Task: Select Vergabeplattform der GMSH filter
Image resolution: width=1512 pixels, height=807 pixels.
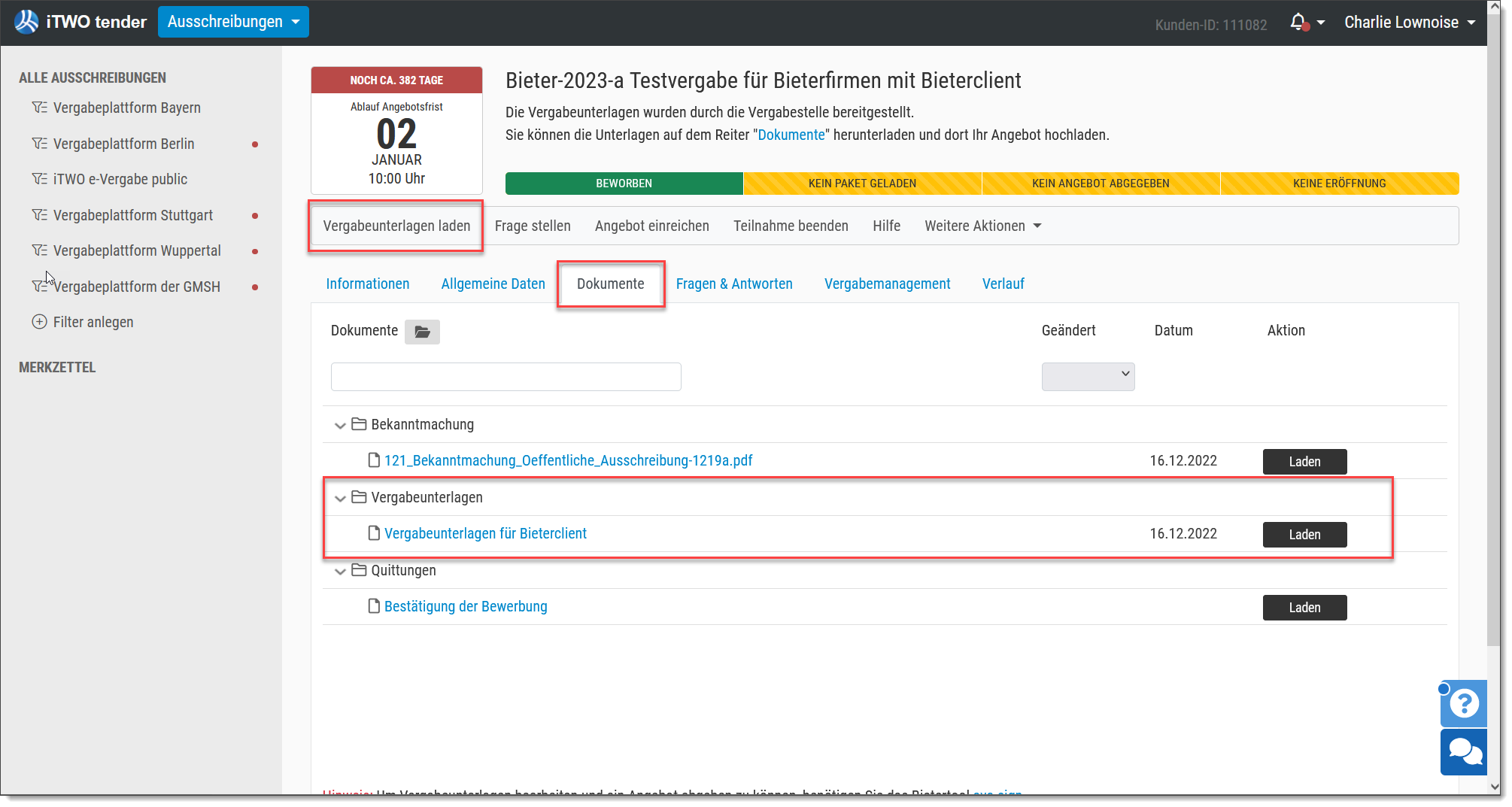Action: (x=137, y=287)
